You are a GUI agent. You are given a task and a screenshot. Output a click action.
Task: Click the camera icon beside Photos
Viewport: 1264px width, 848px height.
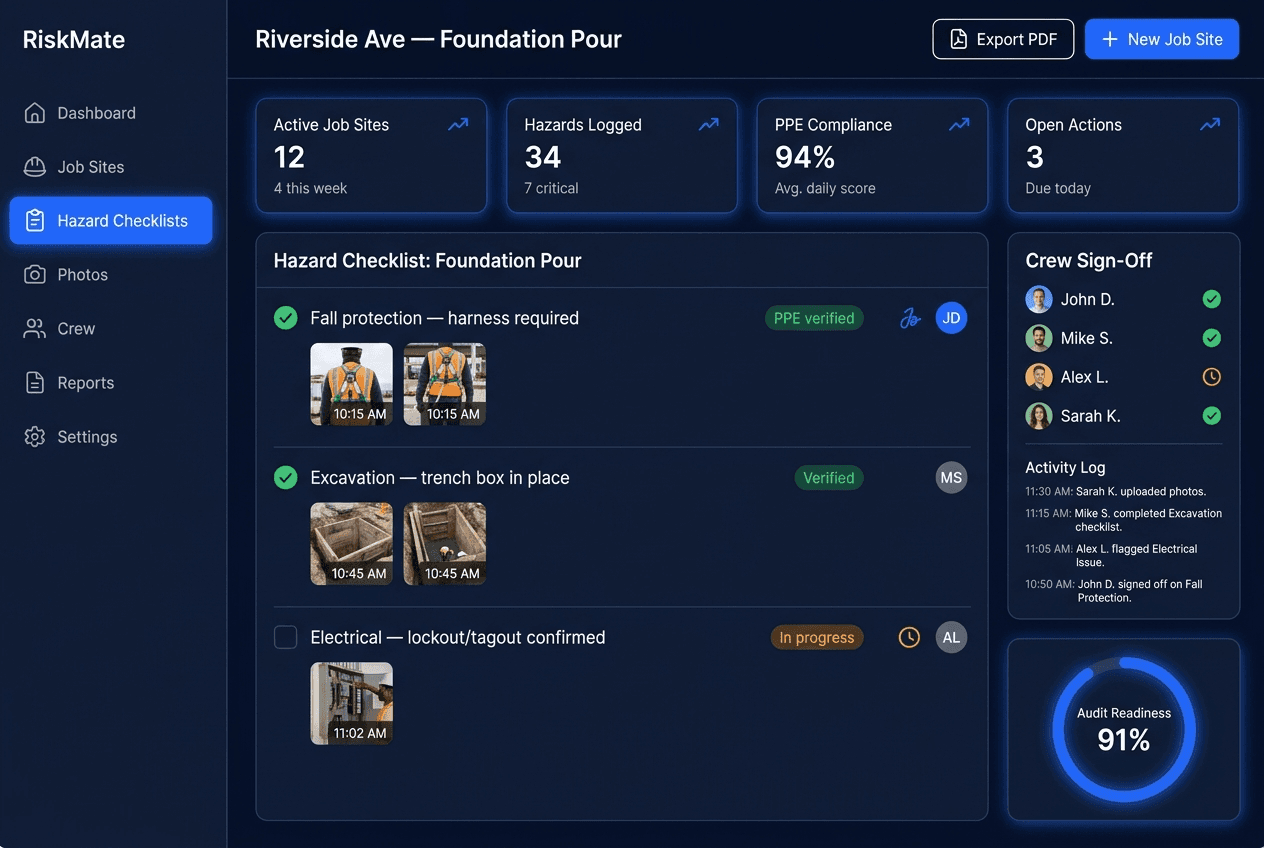tap(35, 275)
